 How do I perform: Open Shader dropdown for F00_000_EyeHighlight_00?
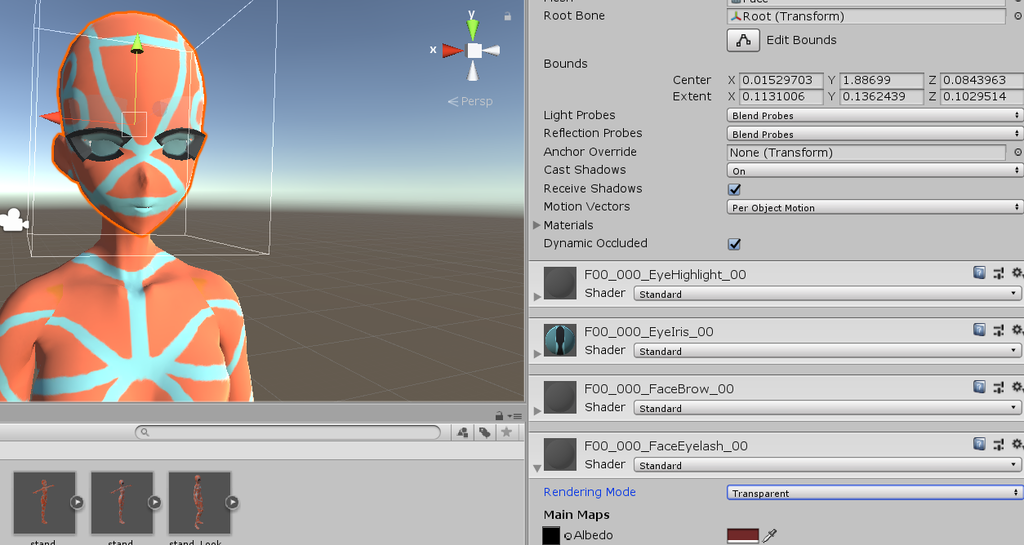coord(827,294)
